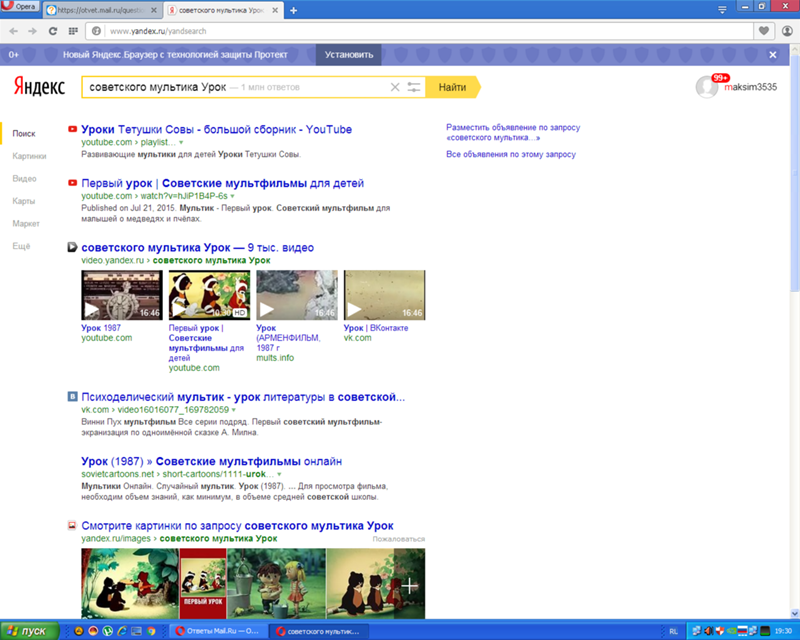The image size is (800, 640).
Task: Open the Opera tab menu icon
Action: [722, 10]
